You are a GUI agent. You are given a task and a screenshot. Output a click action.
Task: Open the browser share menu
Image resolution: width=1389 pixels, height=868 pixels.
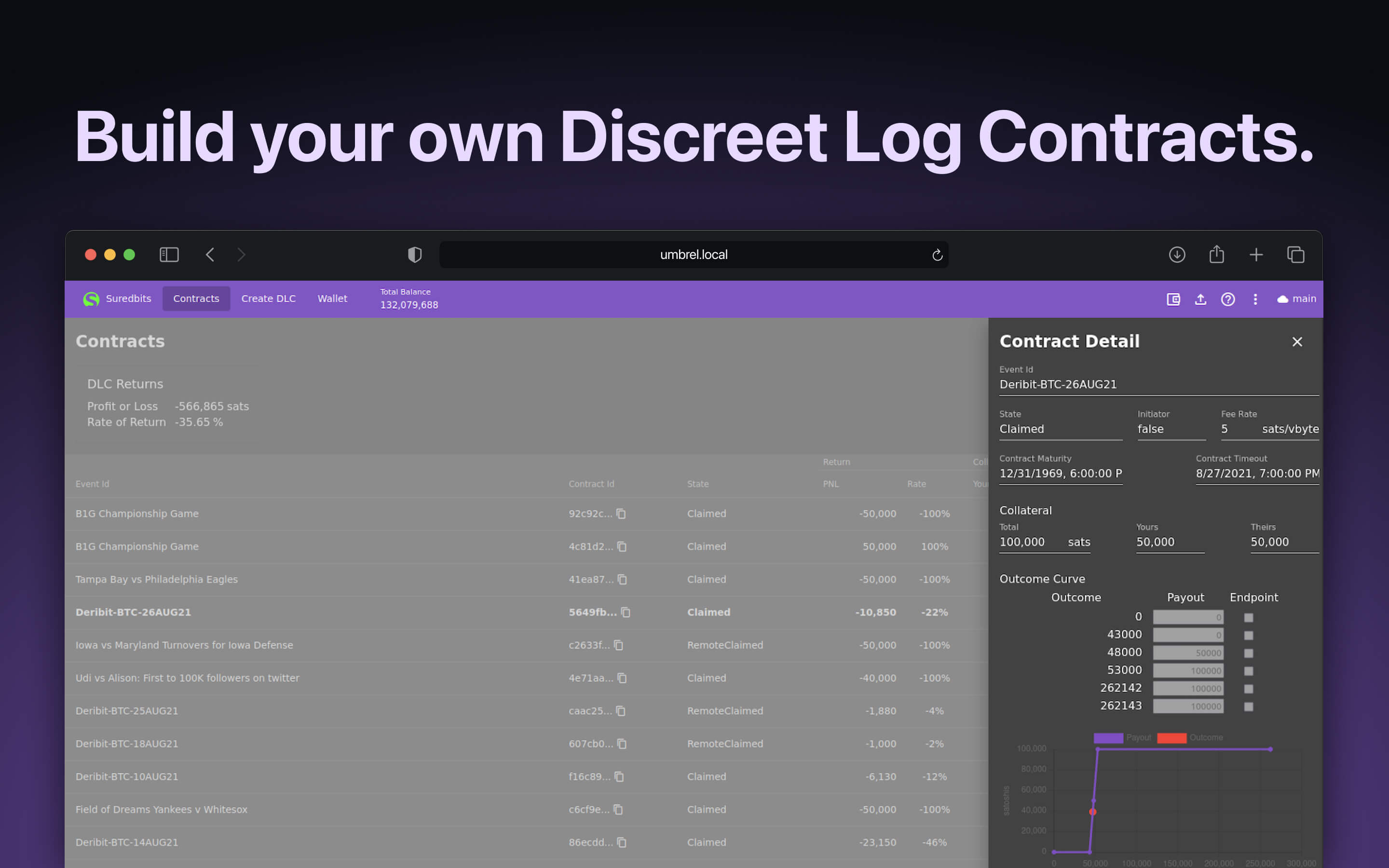pyautogui.click(x=1216, y=255)
